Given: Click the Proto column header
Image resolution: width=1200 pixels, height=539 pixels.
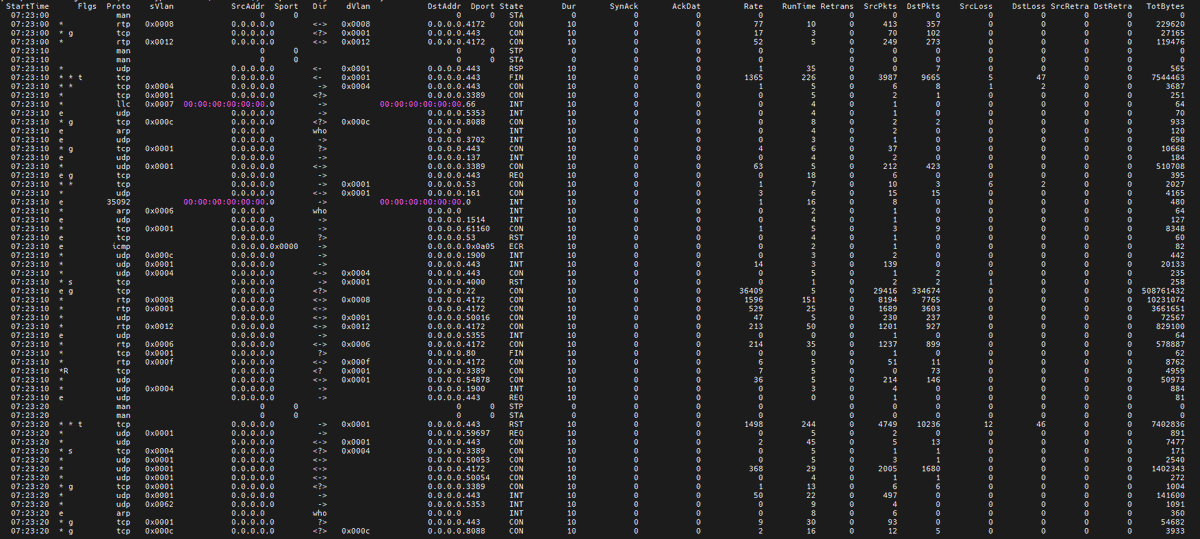Looking at the screenshot, I should pos(119,6).
